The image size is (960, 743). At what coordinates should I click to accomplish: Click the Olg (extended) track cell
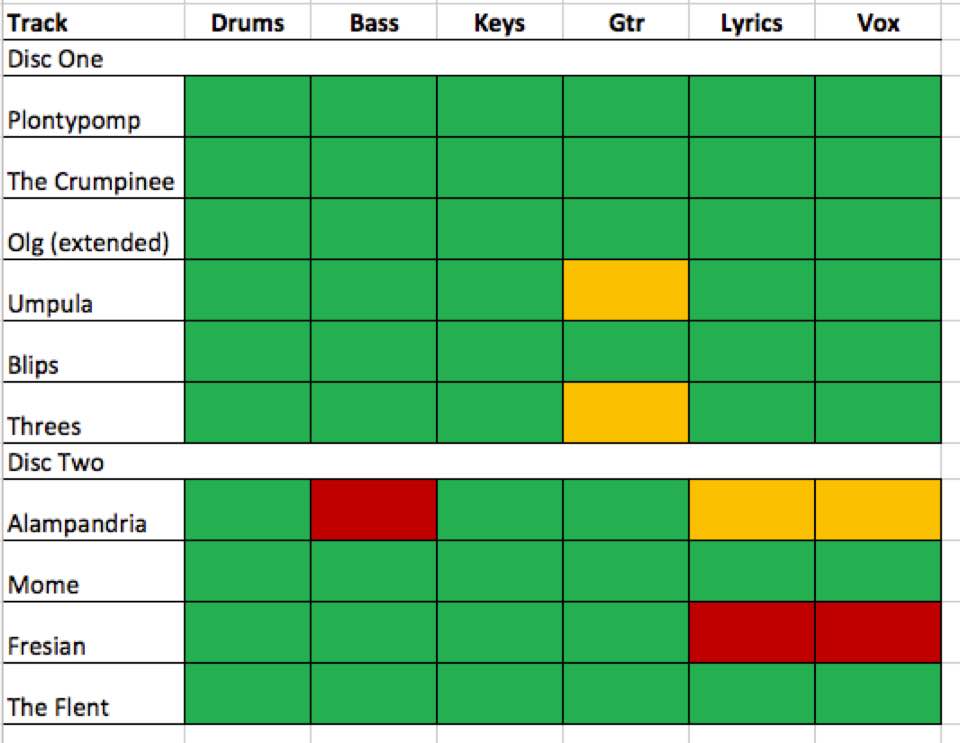pos(94,229)
